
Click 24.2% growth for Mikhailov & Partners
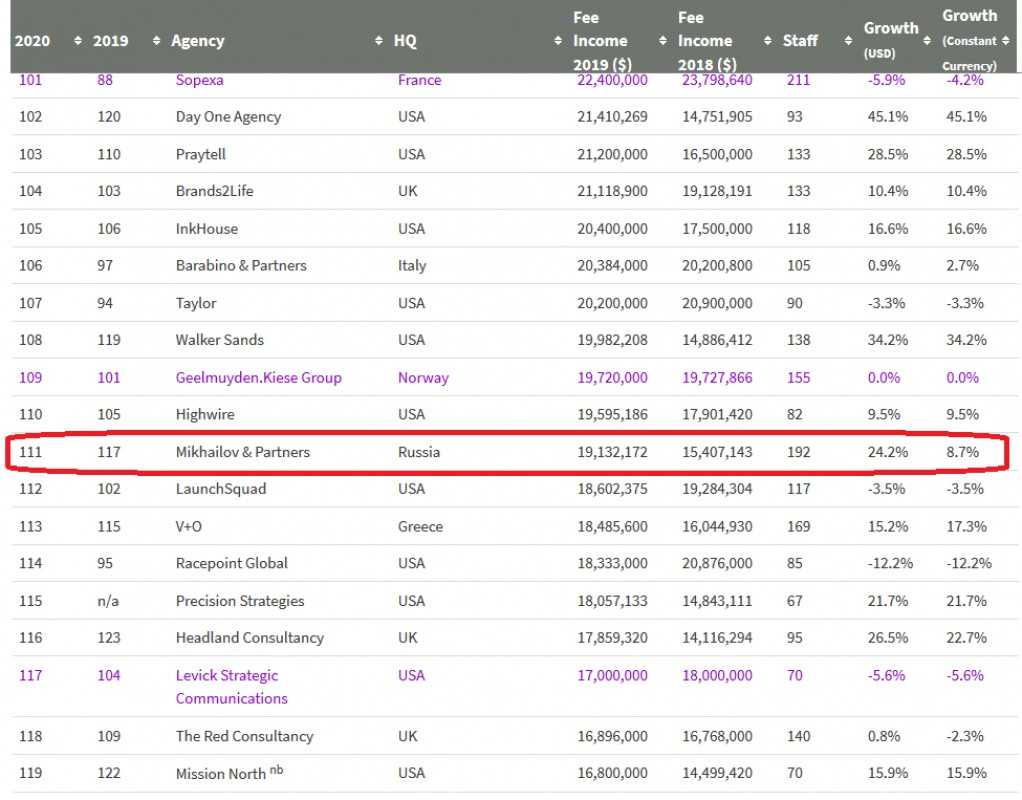[x=888, y=452]
